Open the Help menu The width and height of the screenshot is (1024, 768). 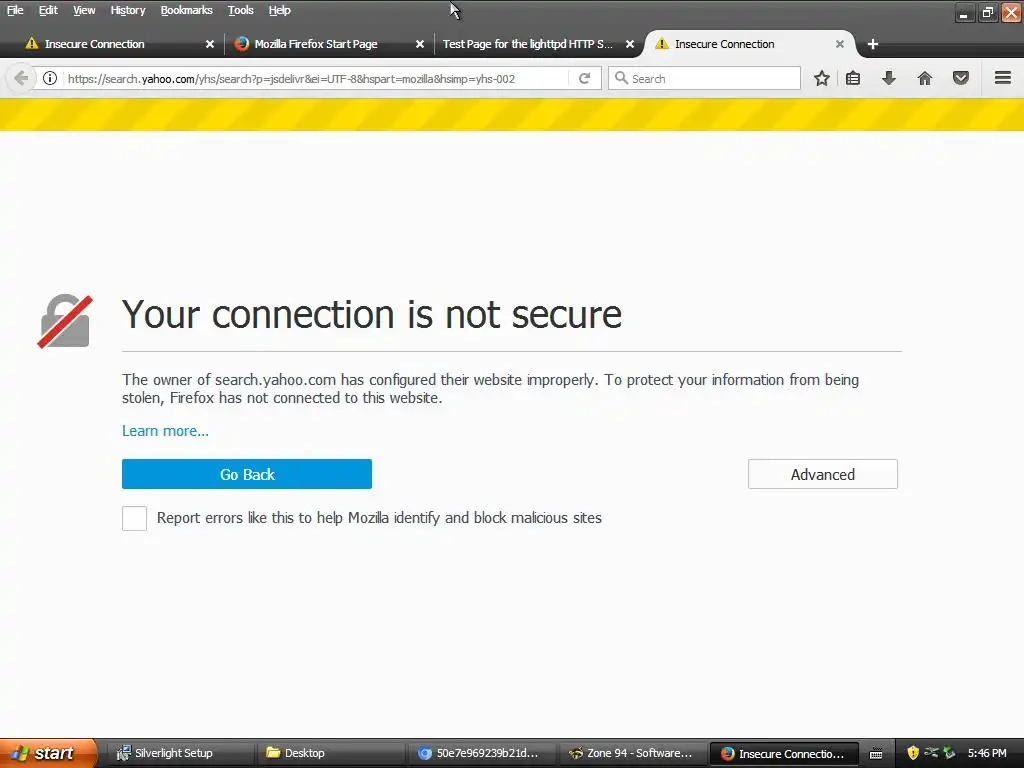click(x=280, y=10)
